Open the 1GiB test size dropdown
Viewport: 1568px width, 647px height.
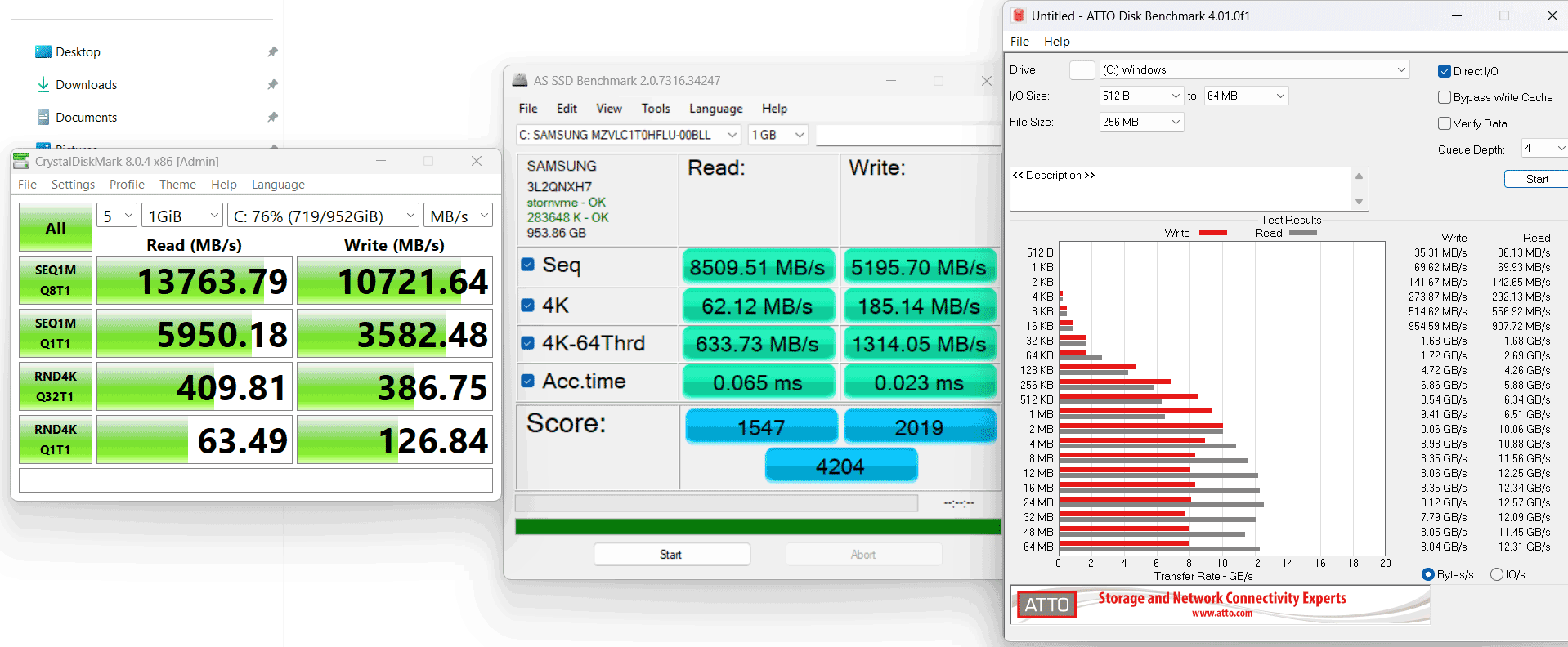[182, 216]
